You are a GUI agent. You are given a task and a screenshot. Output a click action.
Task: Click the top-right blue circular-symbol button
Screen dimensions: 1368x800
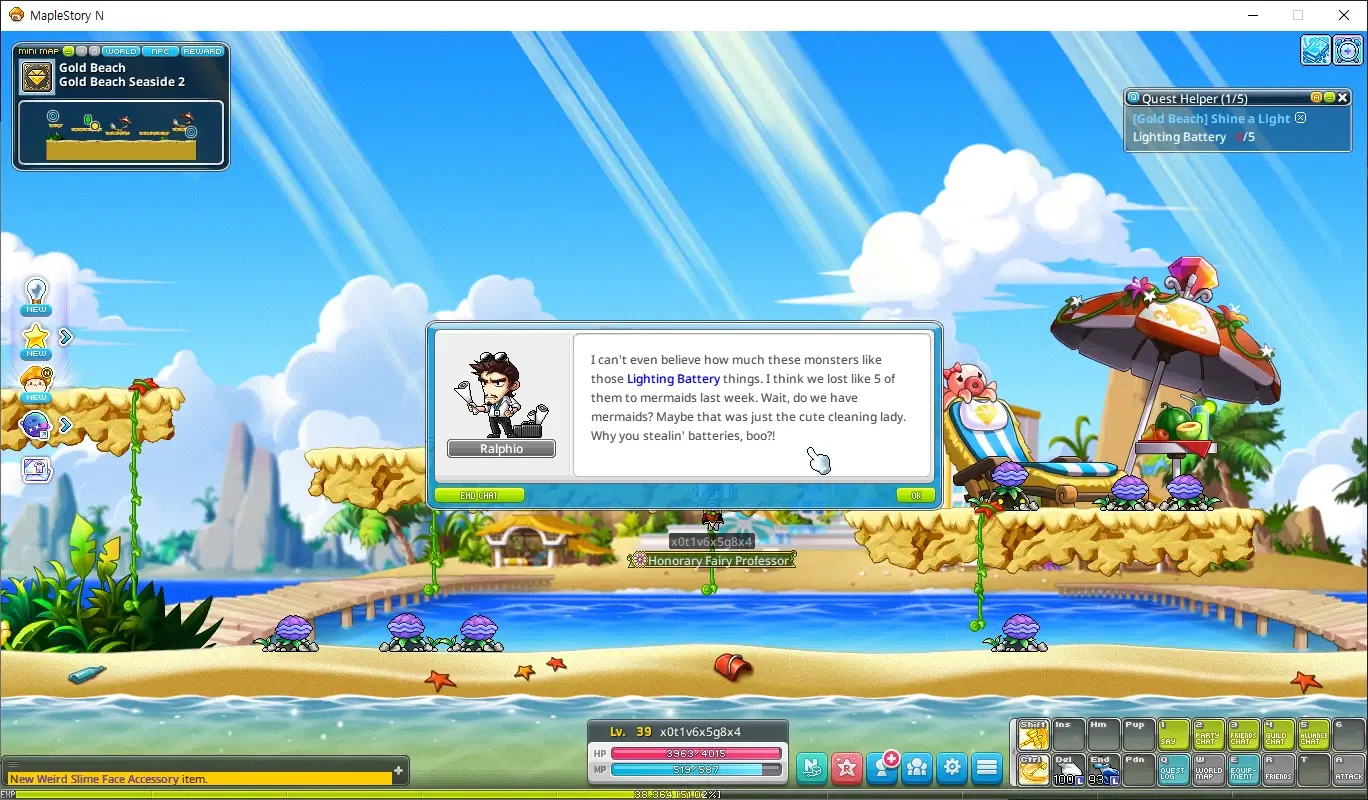coord(1348,50)
